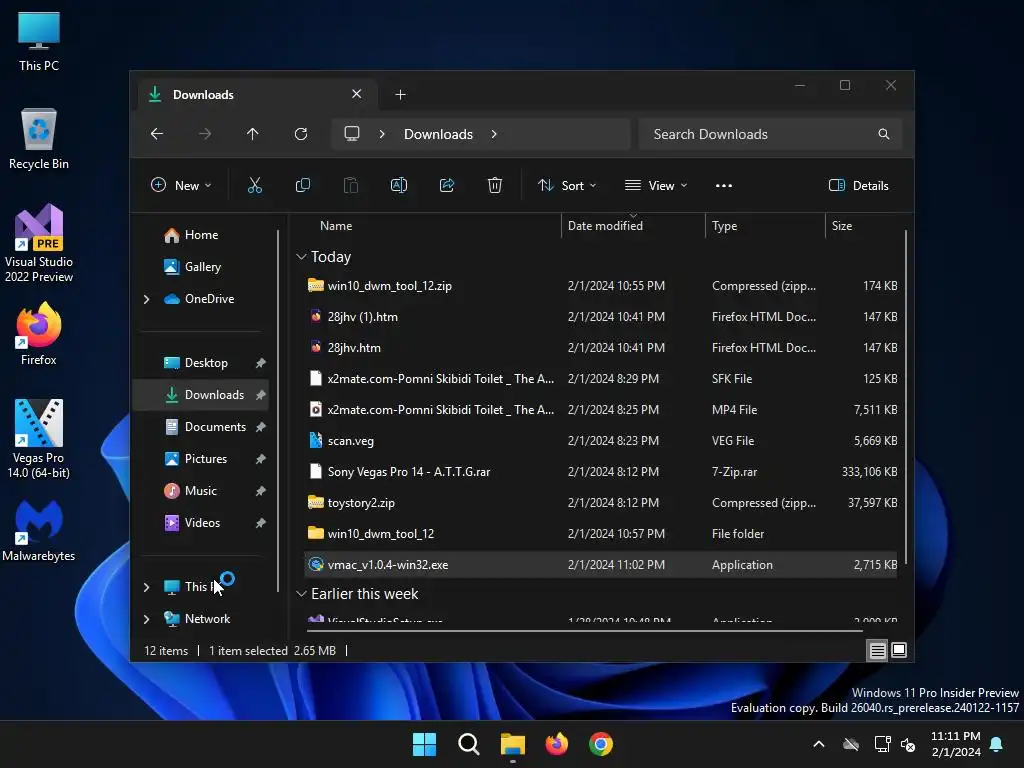Screen dimensions: 1024x768
Task: Unpin Videos pin icon in sidebar
Action: coord(261,523)
